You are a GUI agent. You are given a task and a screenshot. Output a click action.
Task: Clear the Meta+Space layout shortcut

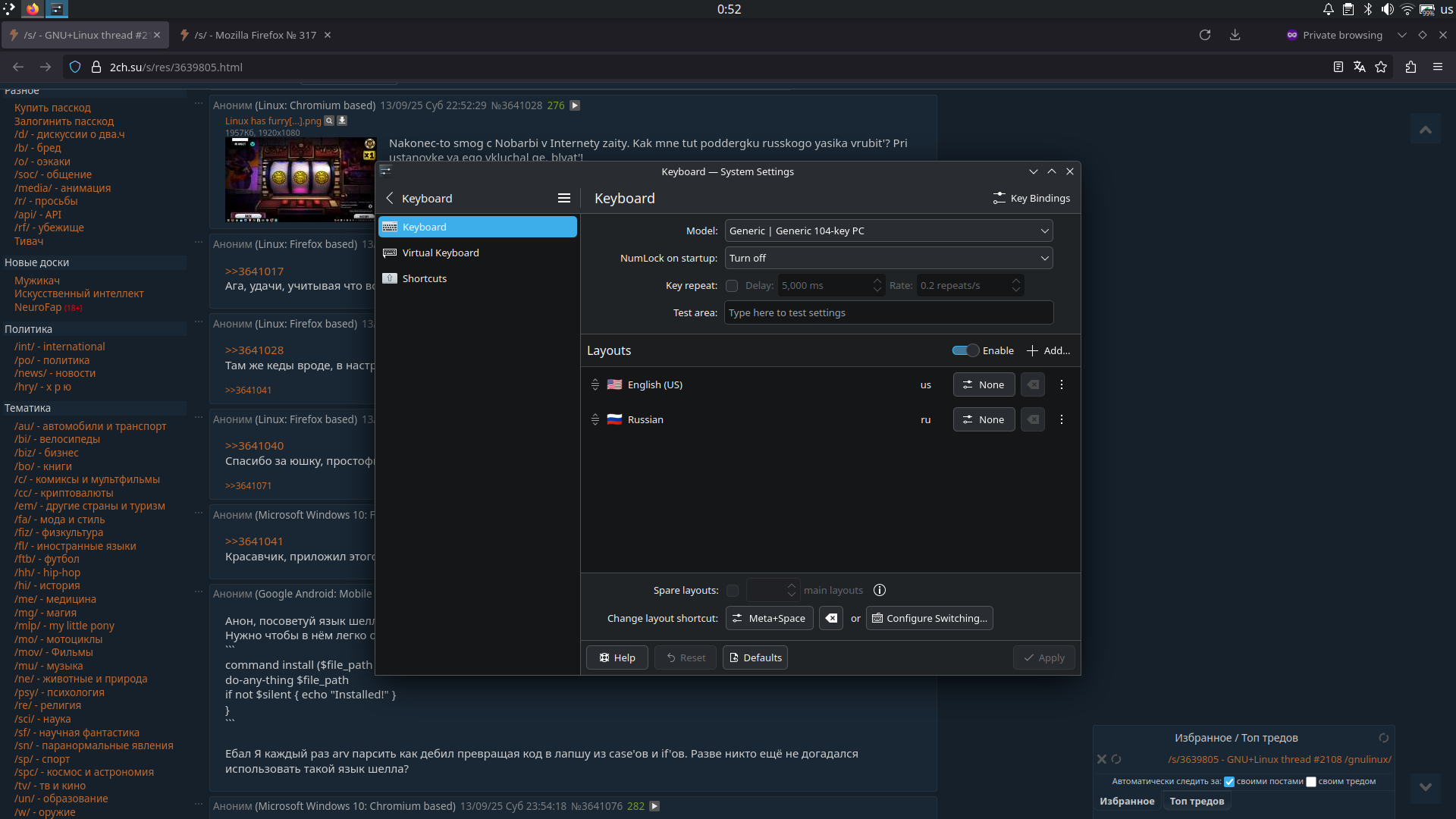[831, 618]
